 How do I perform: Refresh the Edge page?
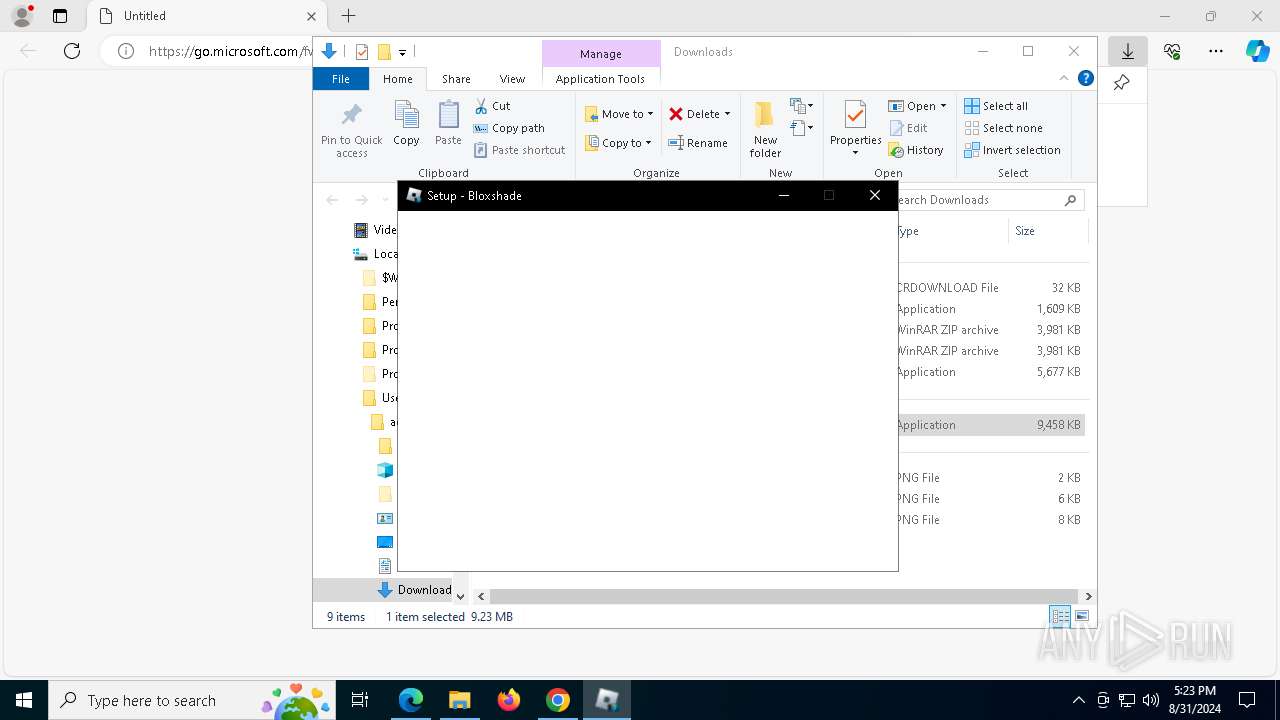coord(72,51)
